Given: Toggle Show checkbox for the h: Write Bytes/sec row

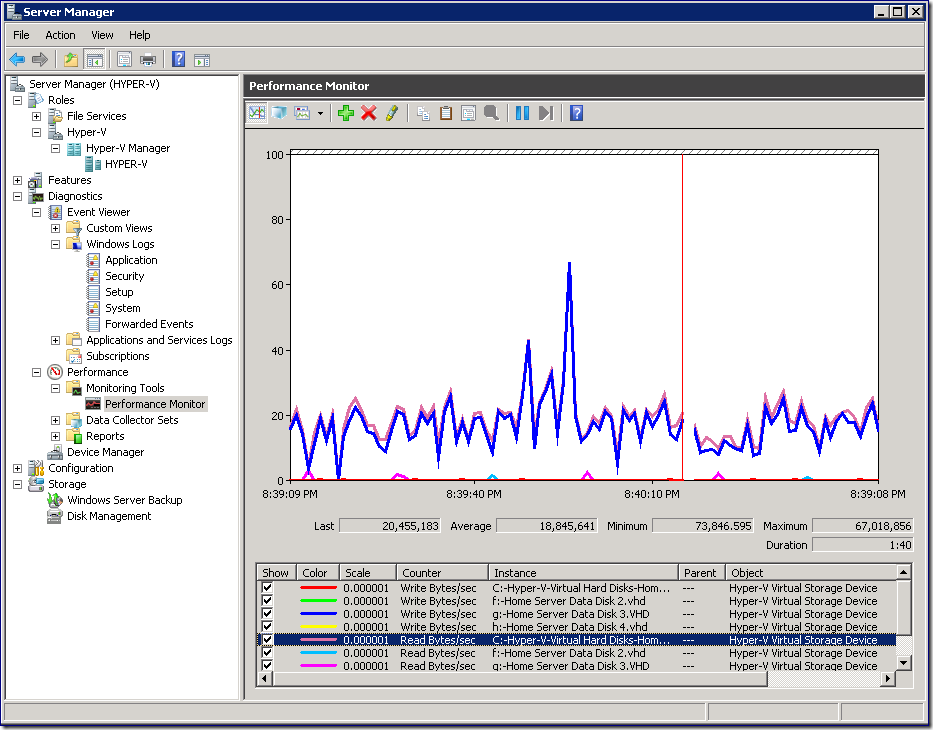Looking at the screenshot, I should click(x=267, y=626).
